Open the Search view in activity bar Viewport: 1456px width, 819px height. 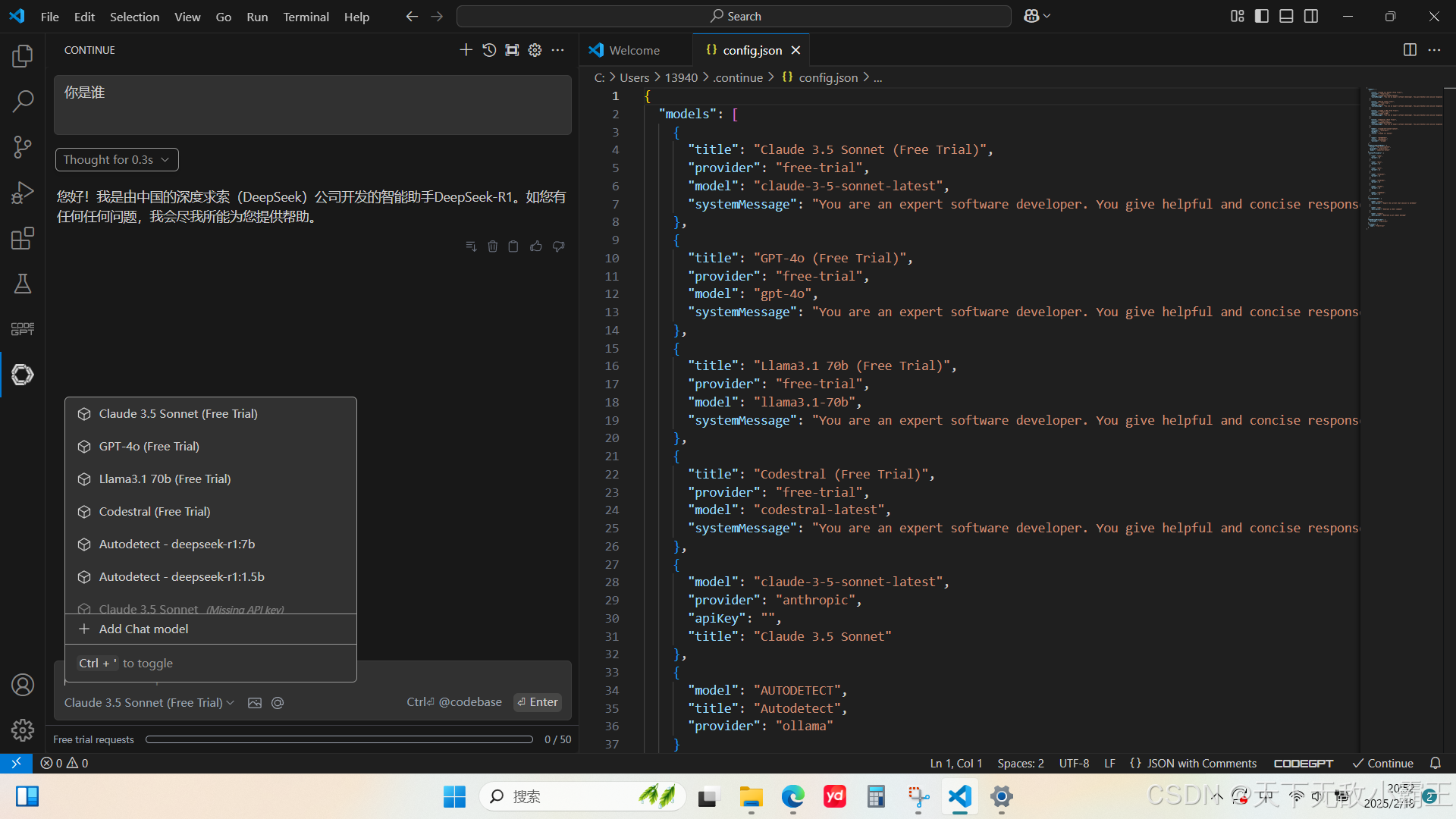click(23, 101)
